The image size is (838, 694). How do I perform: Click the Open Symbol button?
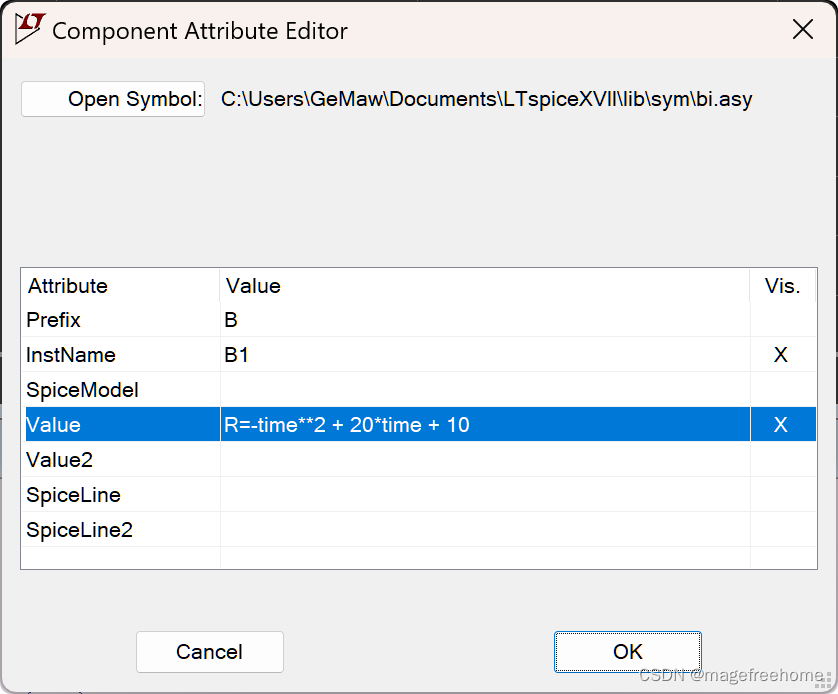point(113,99)
